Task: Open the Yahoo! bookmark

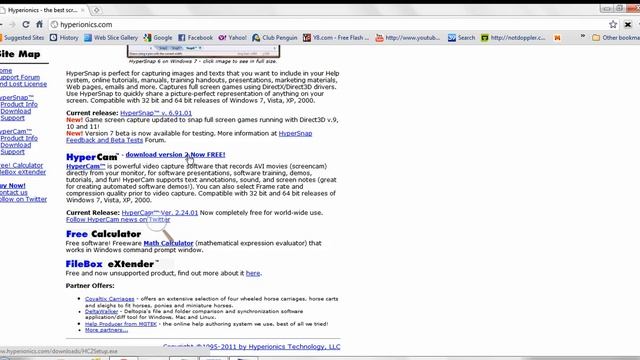Action: coord(233,38)
